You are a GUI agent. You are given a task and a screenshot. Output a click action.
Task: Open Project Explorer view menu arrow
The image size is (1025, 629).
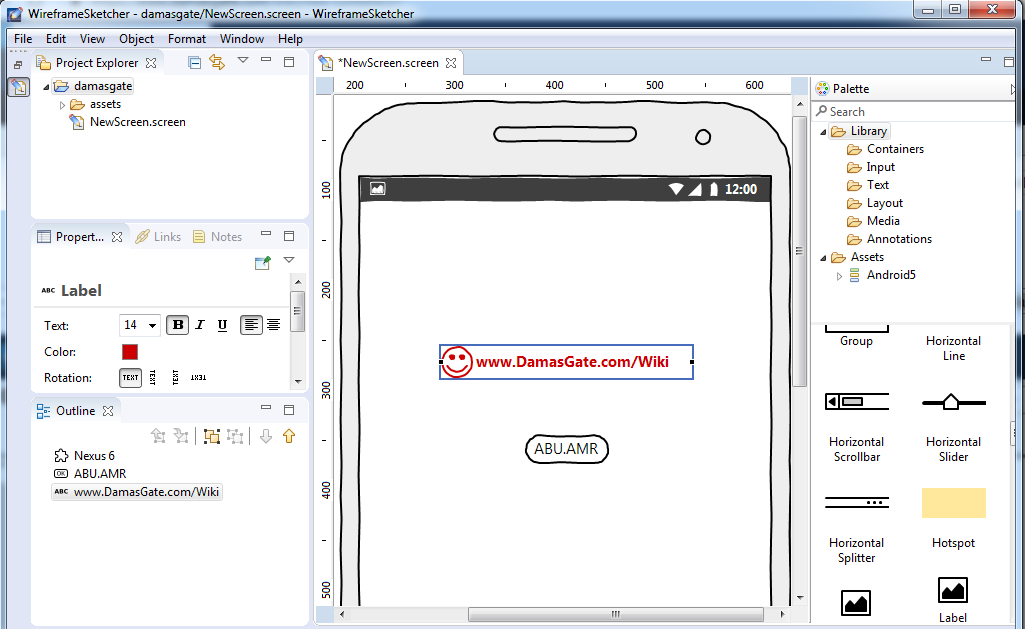point(243,60)
